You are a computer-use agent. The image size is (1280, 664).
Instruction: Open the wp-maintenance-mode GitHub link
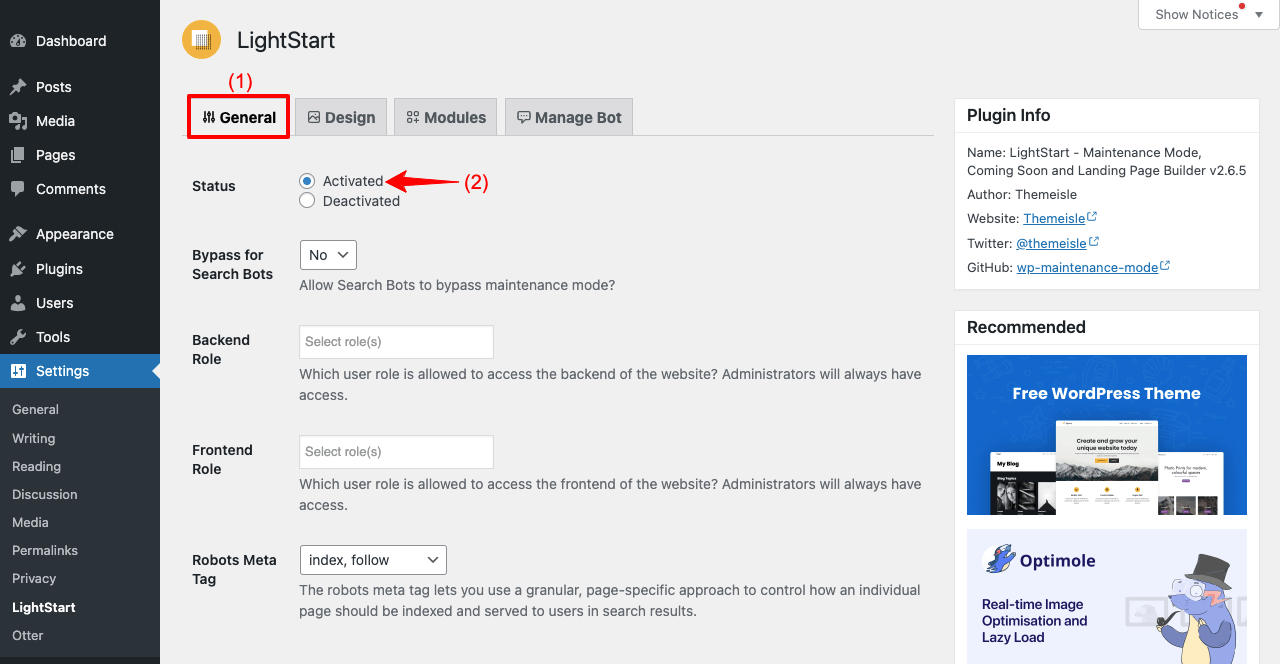tap(1087, 267)
